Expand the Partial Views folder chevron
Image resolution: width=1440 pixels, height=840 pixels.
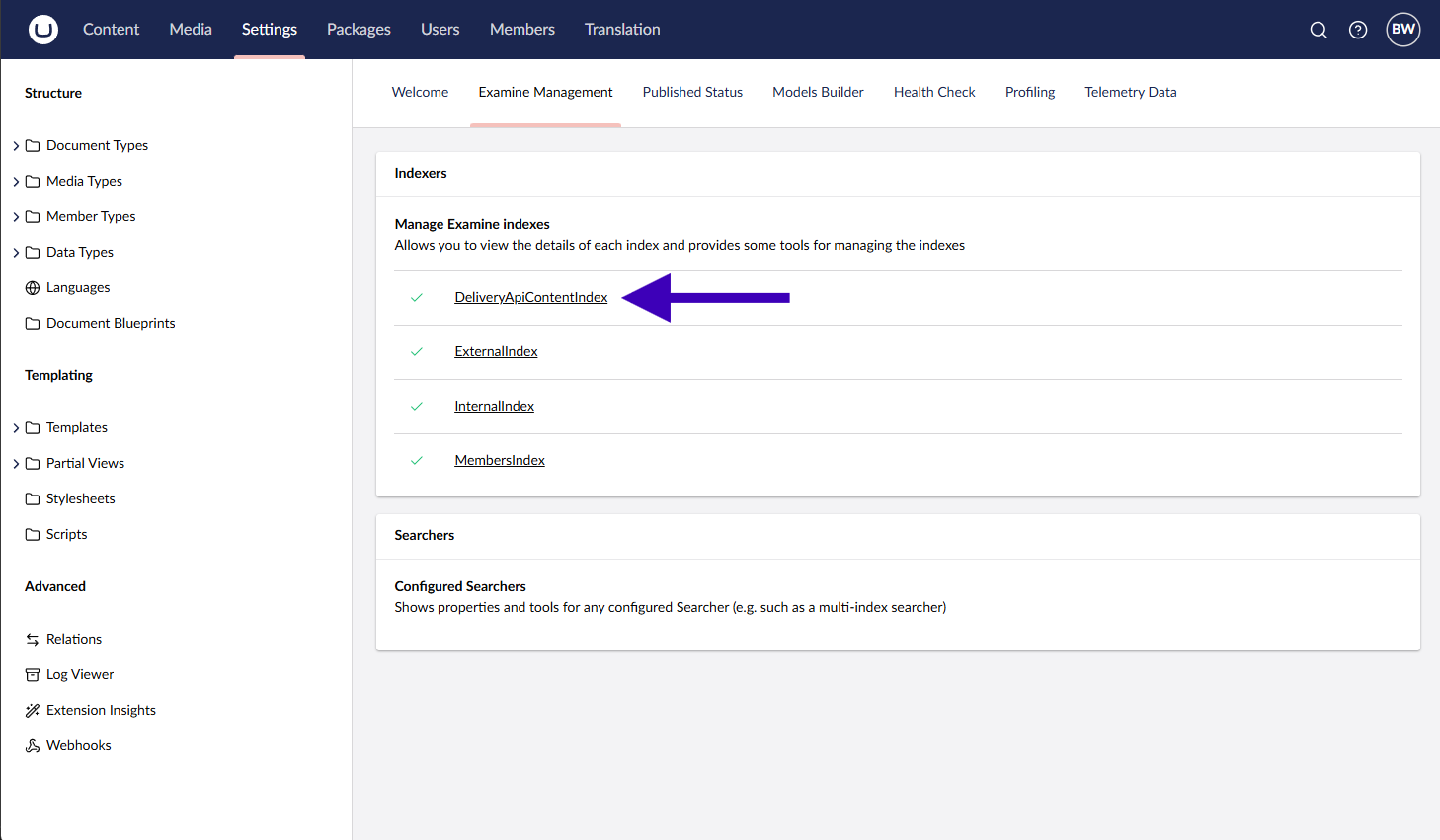pyautogui.click(x=16, y=464)
